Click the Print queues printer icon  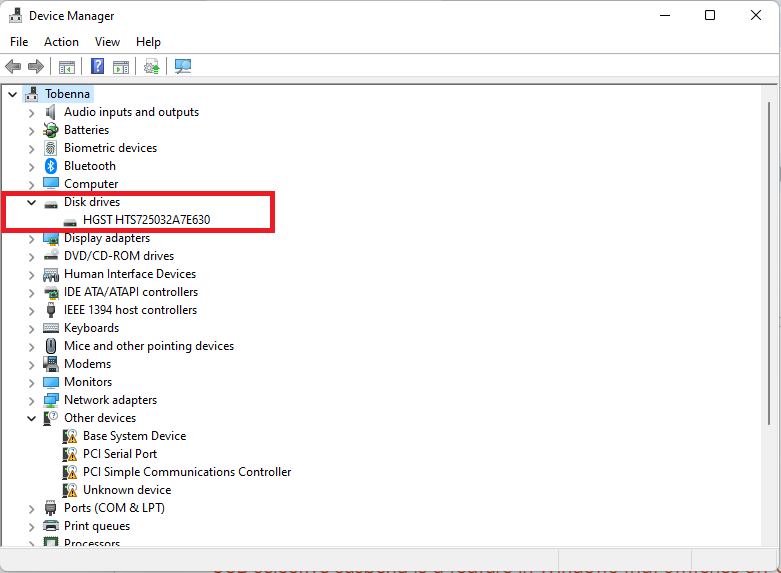(x=51, y=526)
